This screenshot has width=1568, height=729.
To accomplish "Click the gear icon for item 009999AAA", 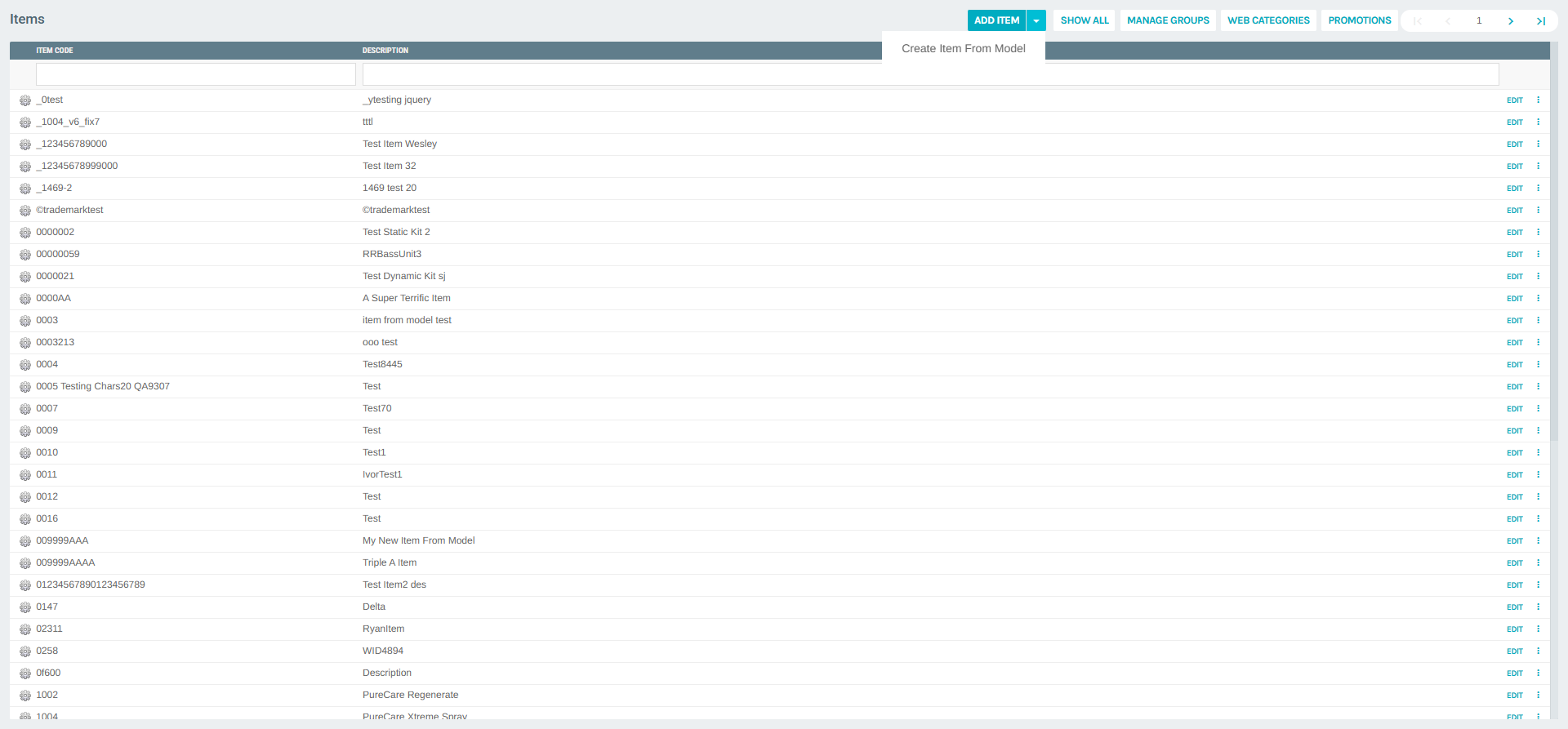I will pos(25,541).
